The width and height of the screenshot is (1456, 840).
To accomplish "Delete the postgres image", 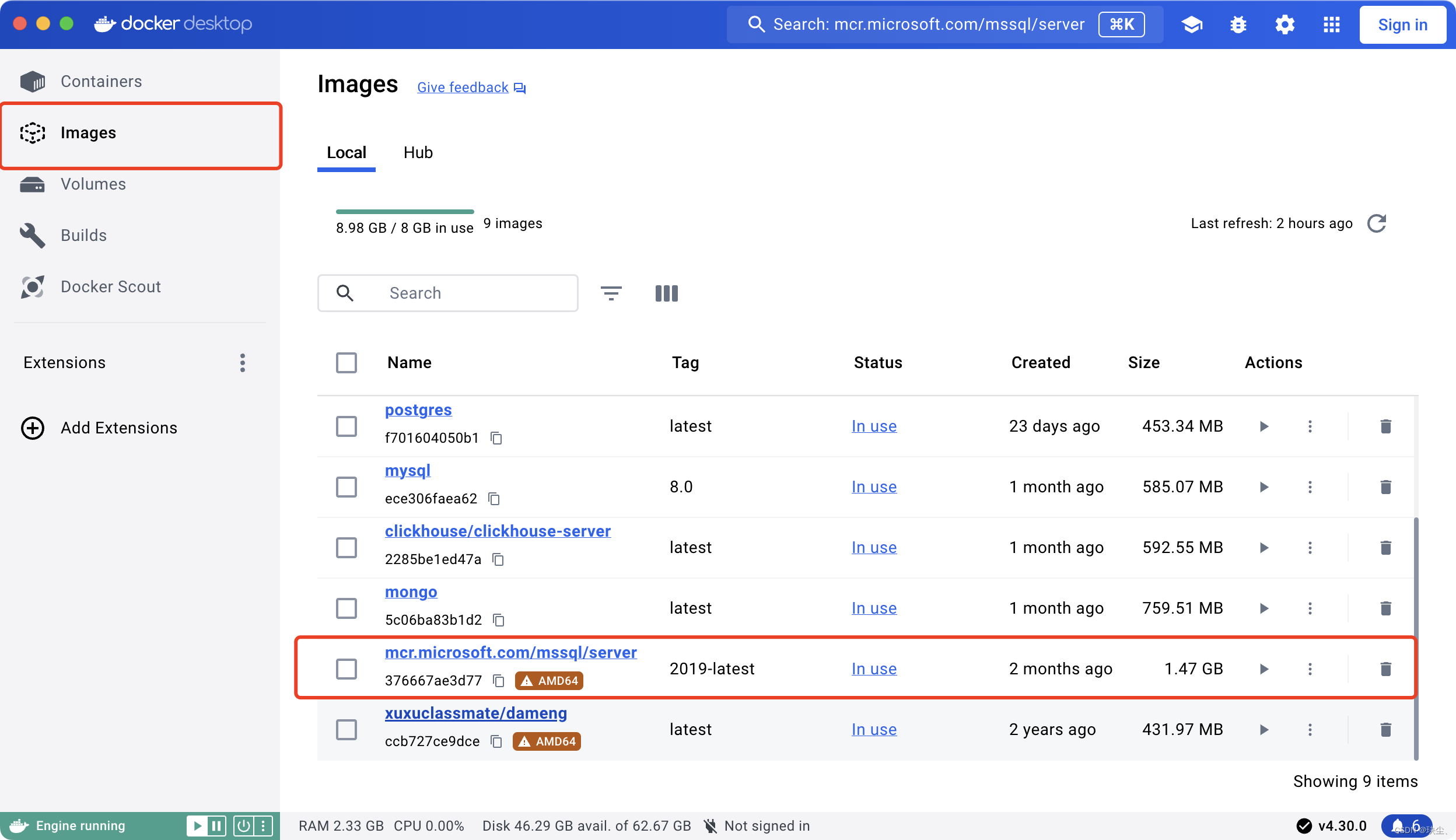I will (1386, 426).
